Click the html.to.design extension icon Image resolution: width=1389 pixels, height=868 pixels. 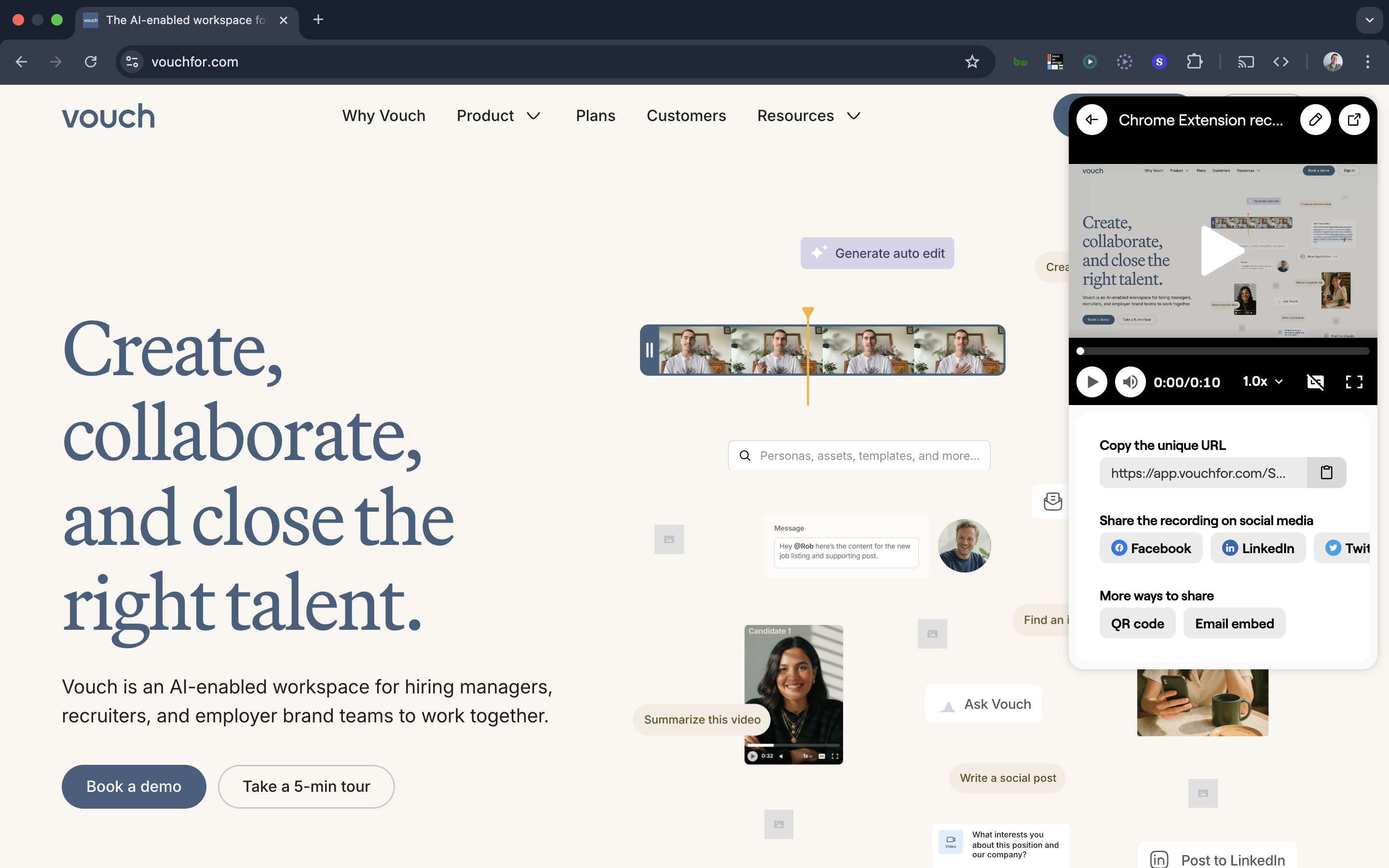pos(1055,61)
